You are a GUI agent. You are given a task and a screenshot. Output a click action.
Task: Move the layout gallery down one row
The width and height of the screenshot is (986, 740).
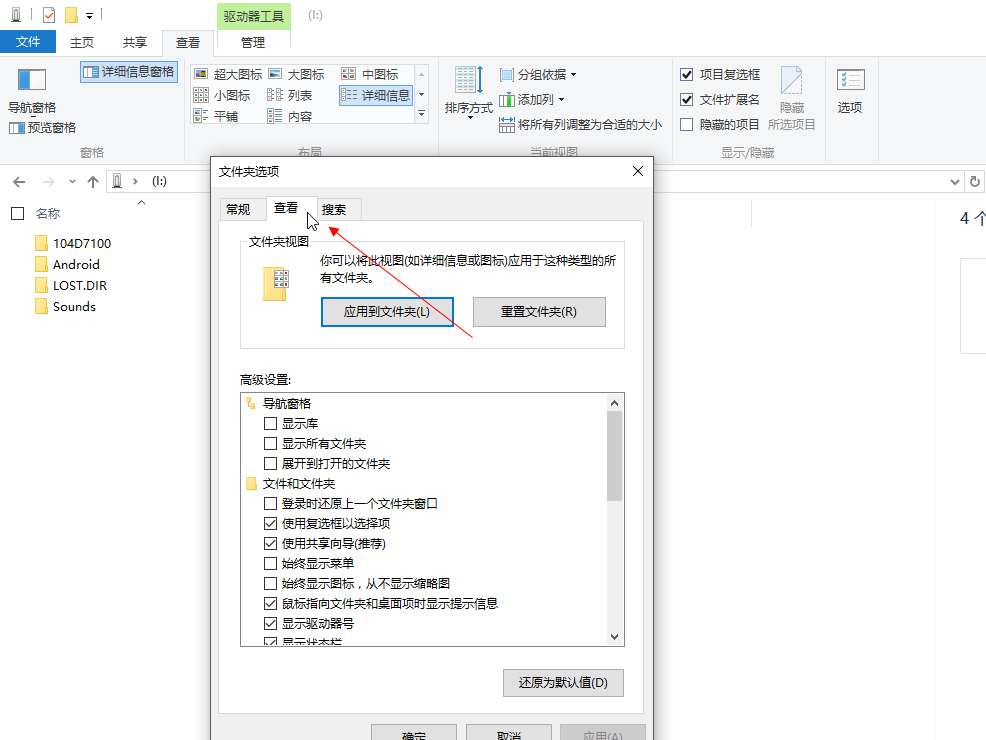(421, 94)
